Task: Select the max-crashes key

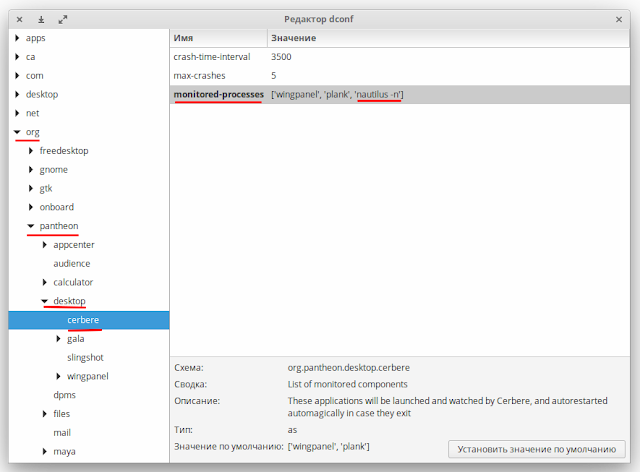Action: pyautogui.click(x=199, y=76)
